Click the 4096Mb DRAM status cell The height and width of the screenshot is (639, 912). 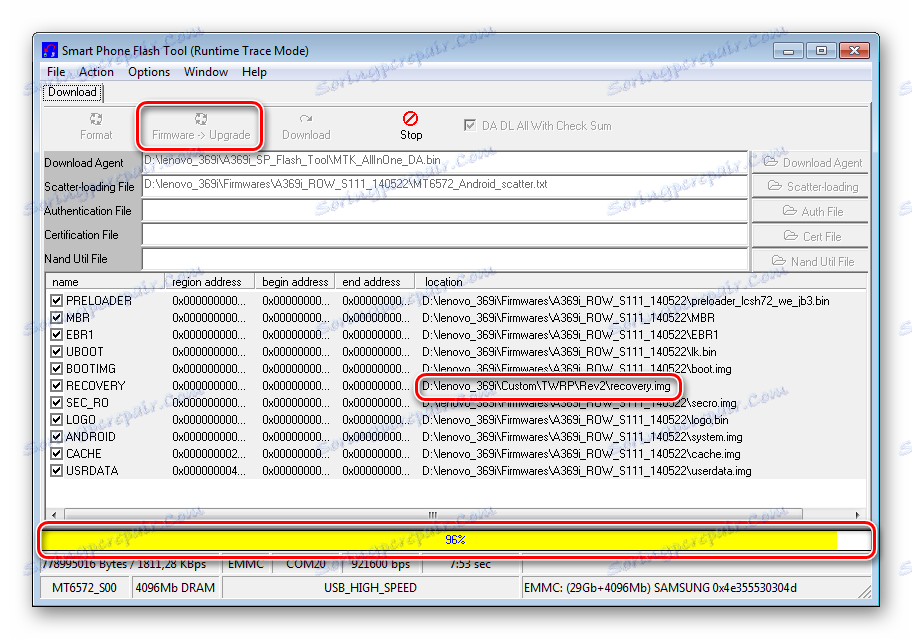click(x=175, y=588)
